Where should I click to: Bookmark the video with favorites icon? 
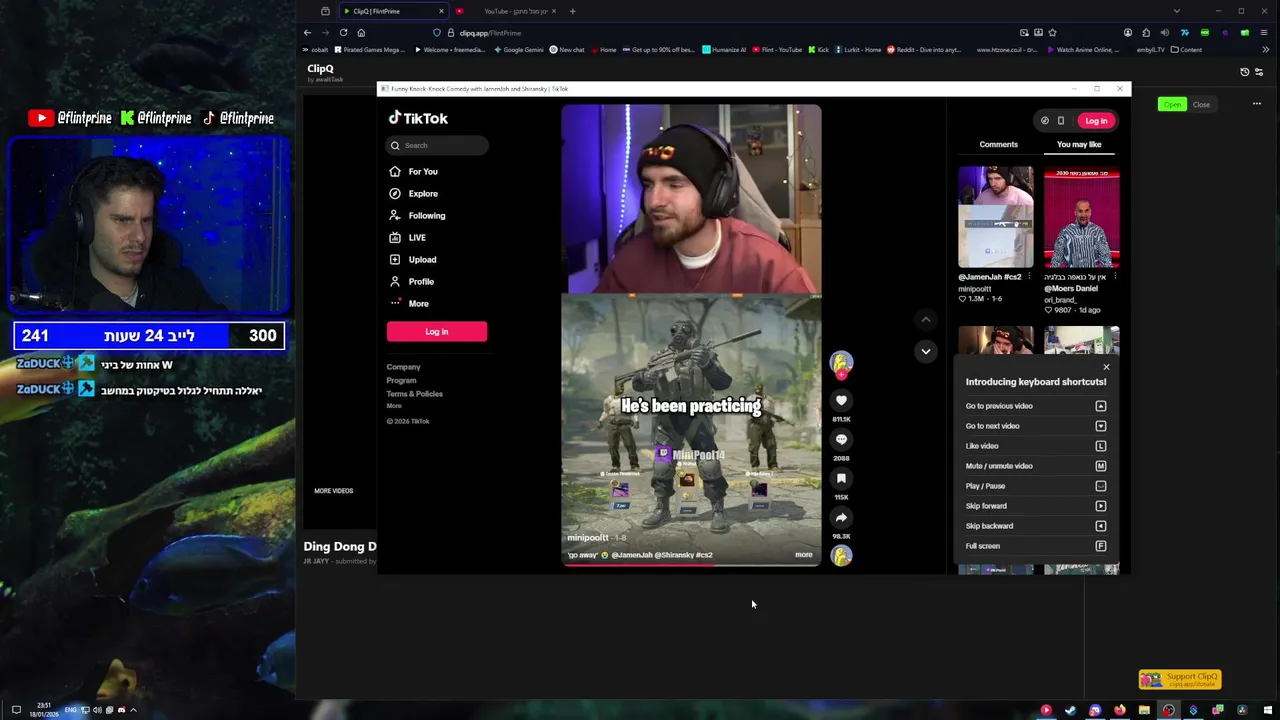point(841,478)
